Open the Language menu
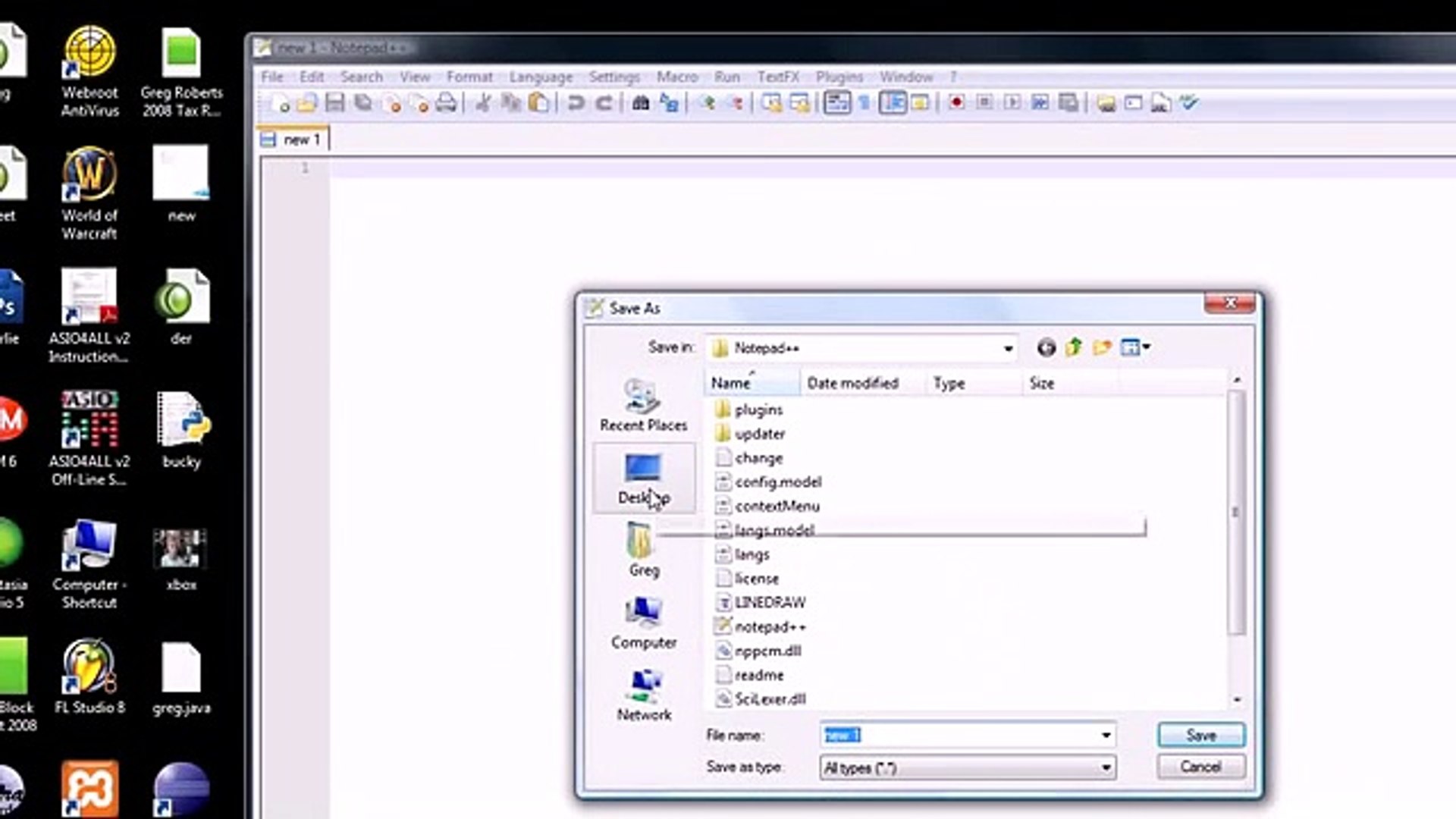This screenshot has width=1456, height=819. coord(541,77)
